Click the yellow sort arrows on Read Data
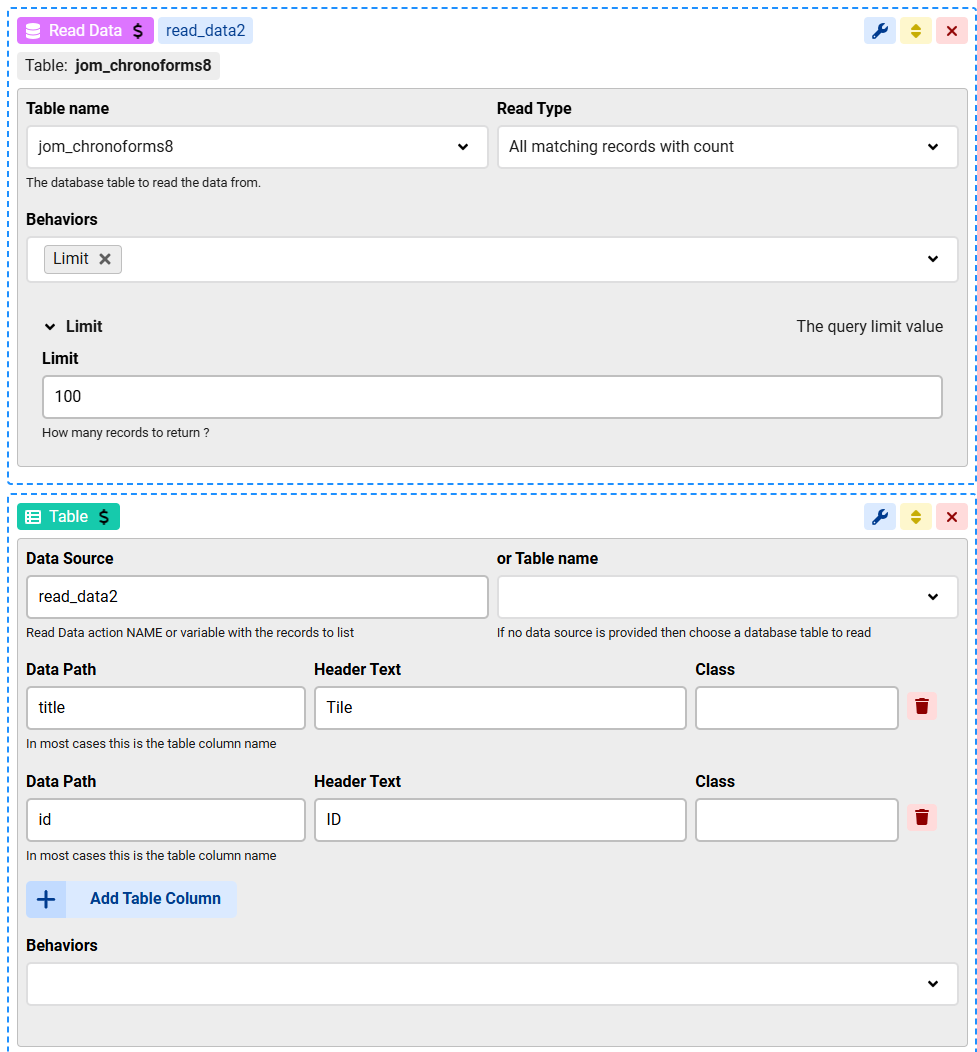The width and height of the screenshot is (977, 1052). [x=915, y=31]
